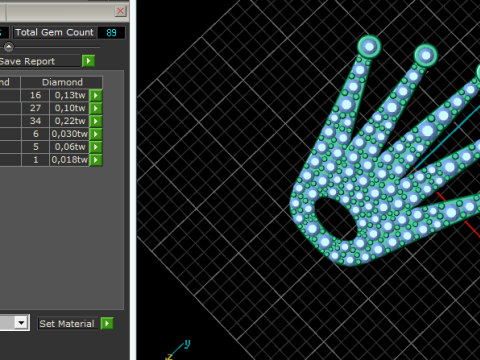Click the Set Material button label
Screen dimensions: 480x360
67,324
